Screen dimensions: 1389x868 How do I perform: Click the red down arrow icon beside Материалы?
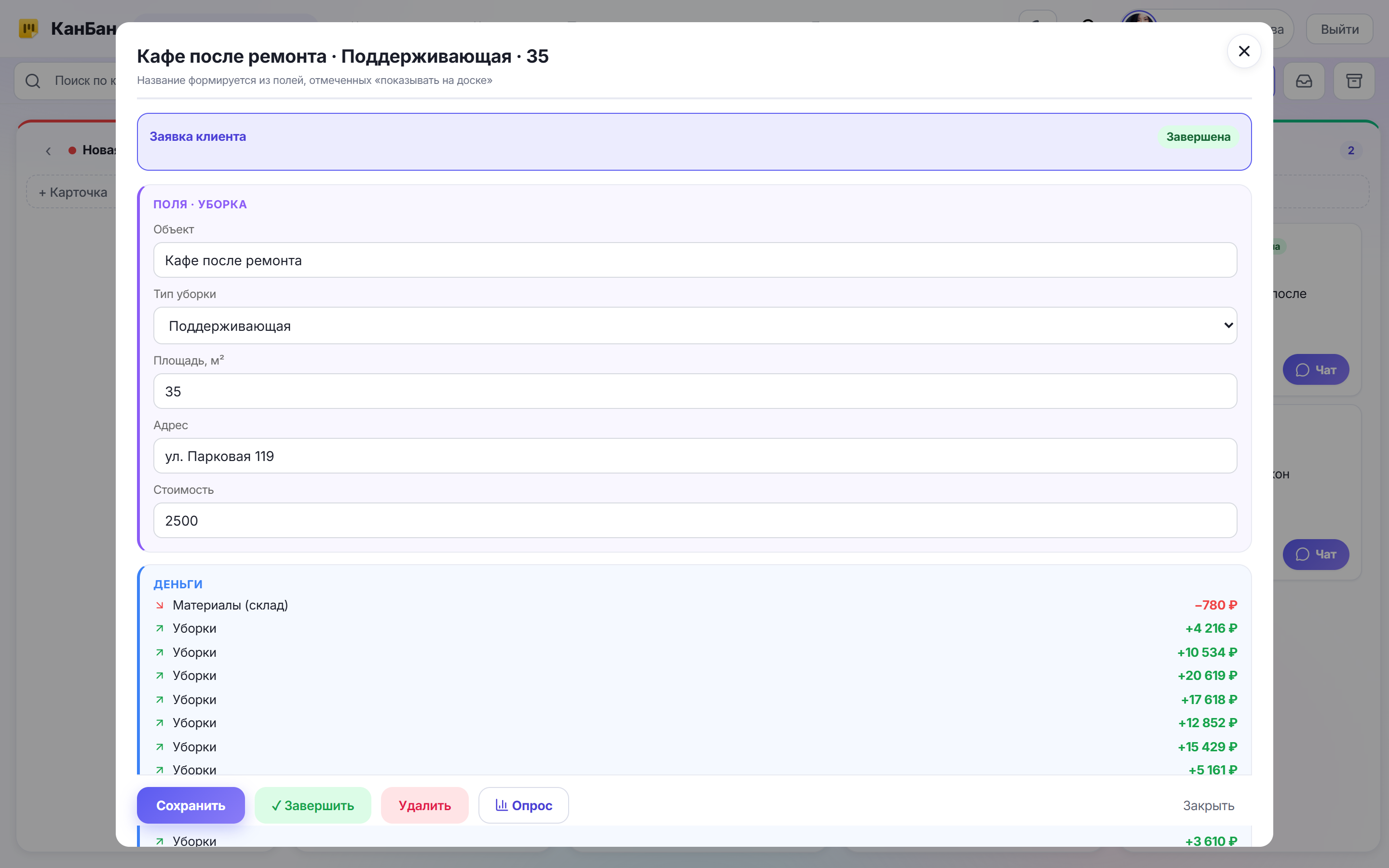[x=160, y=605]
